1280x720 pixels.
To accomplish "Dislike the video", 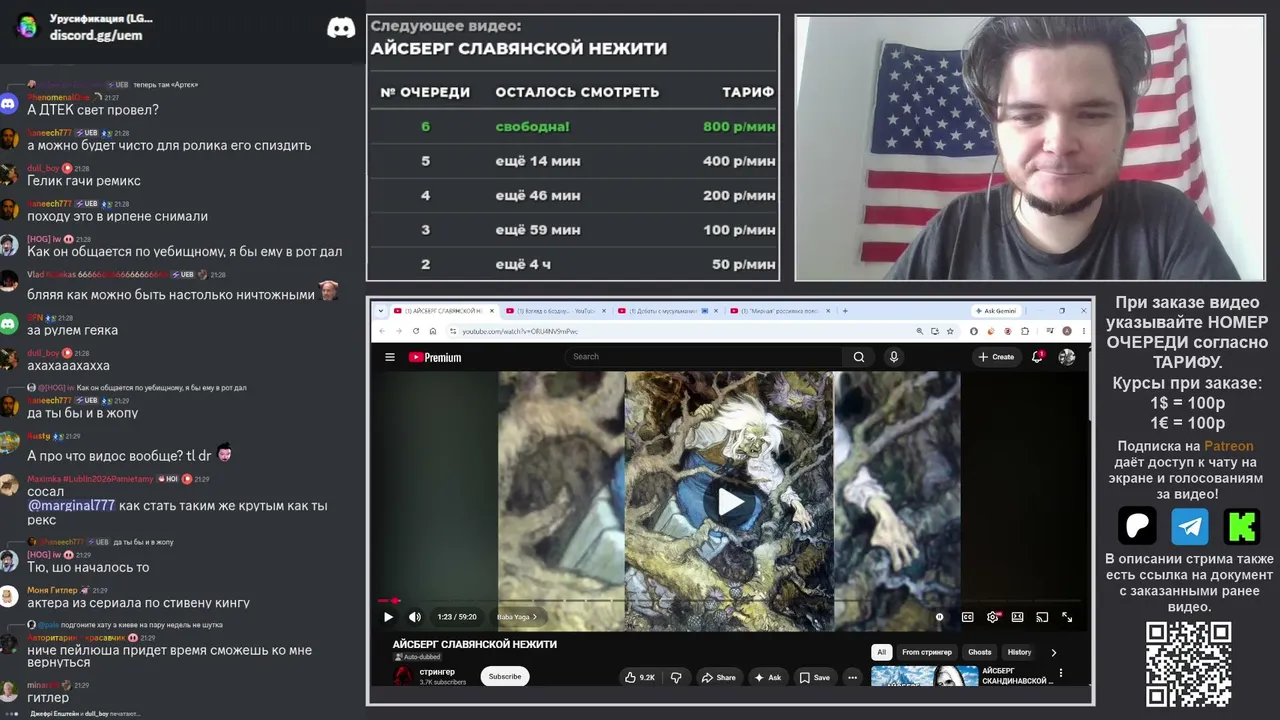I will pos(676,677).
